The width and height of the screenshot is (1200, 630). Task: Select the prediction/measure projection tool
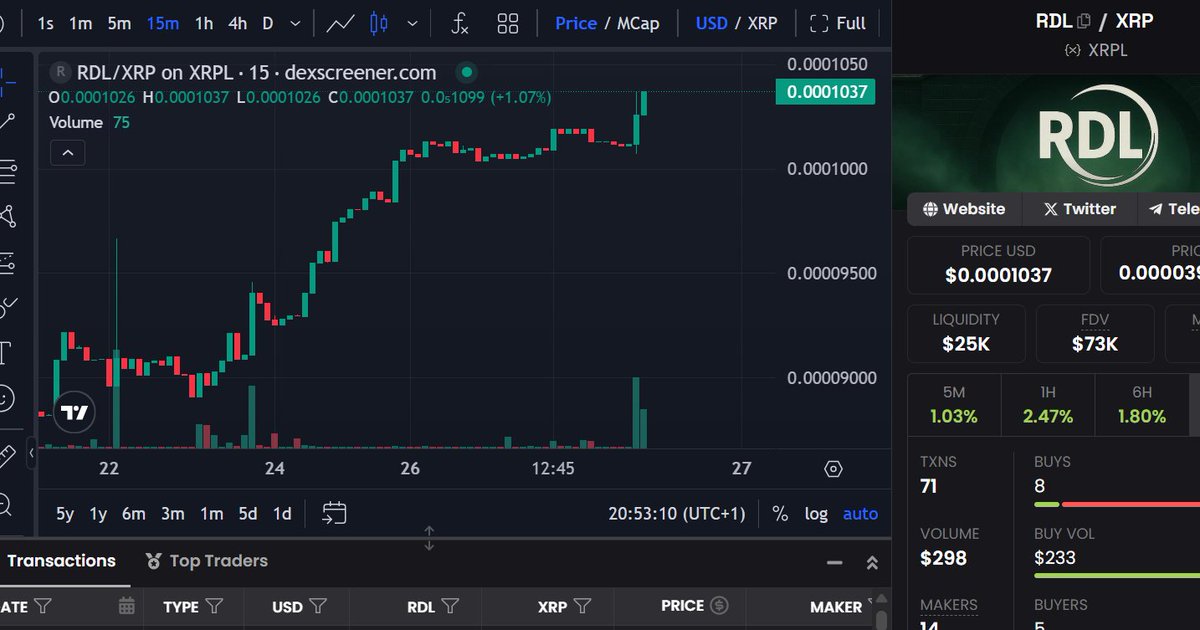8,262
